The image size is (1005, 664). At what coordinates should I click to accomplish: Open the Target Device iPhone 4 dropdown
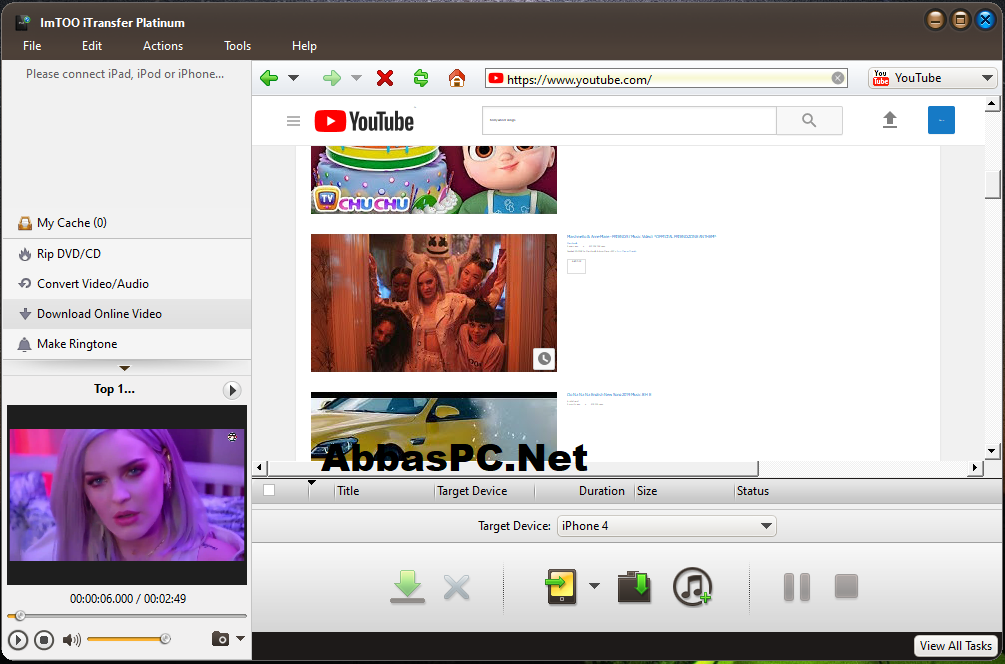coord(667,526)
